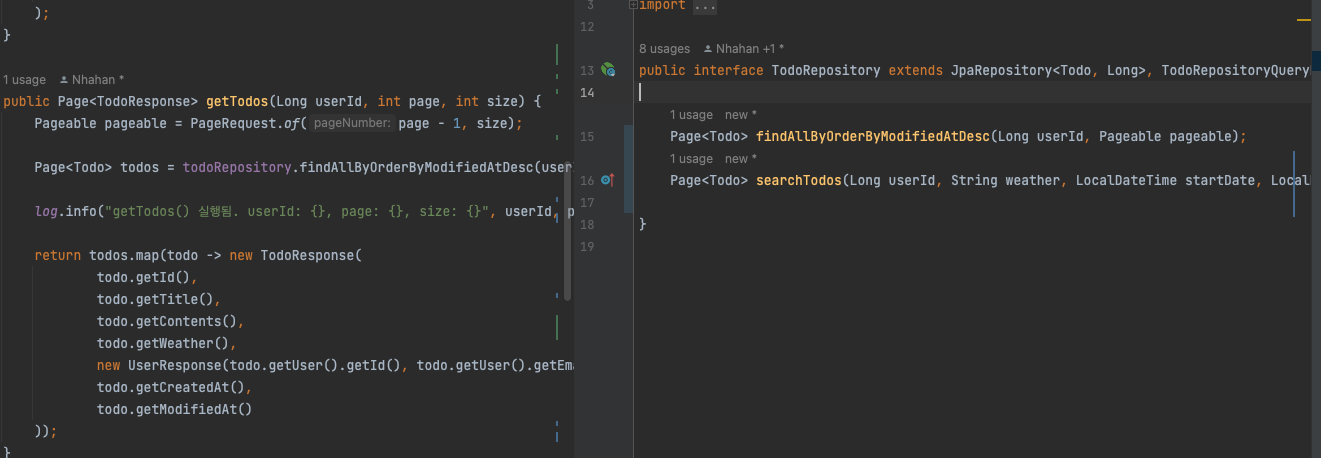Click the 'new *' hint above searchTodos
Screen dimensions: 1321x458
tap(741, 159)
